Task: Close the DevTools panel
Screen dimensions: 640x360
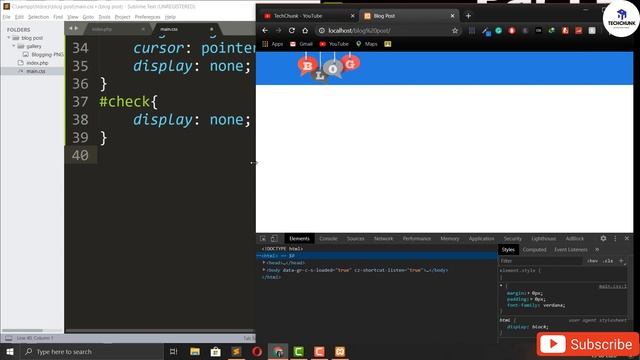Action: tap(627, 238)
